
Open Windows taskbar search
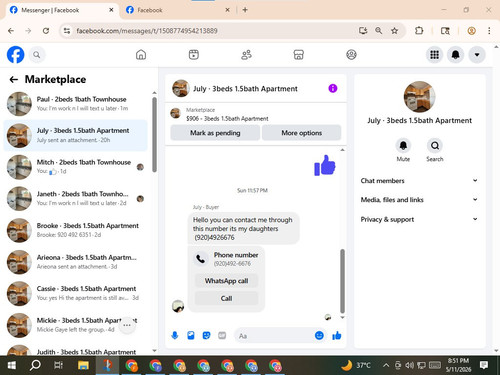(x=35, y=365)
